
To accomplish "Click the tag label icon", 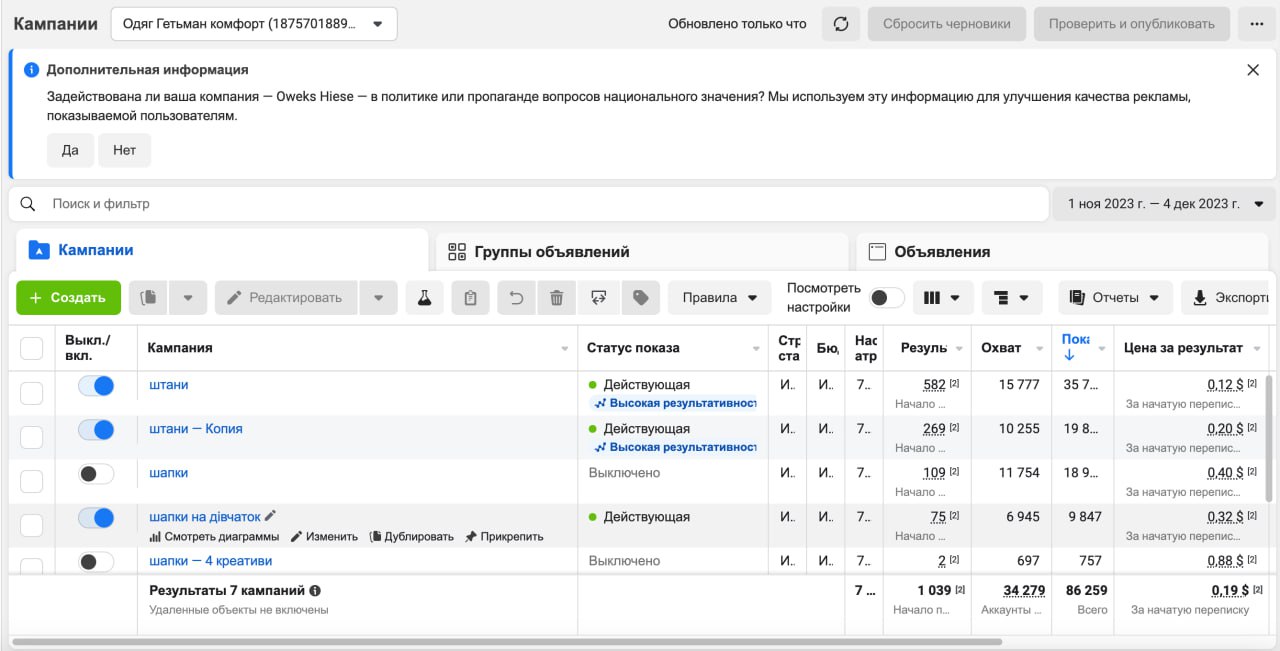I will [x=641, y=298].
